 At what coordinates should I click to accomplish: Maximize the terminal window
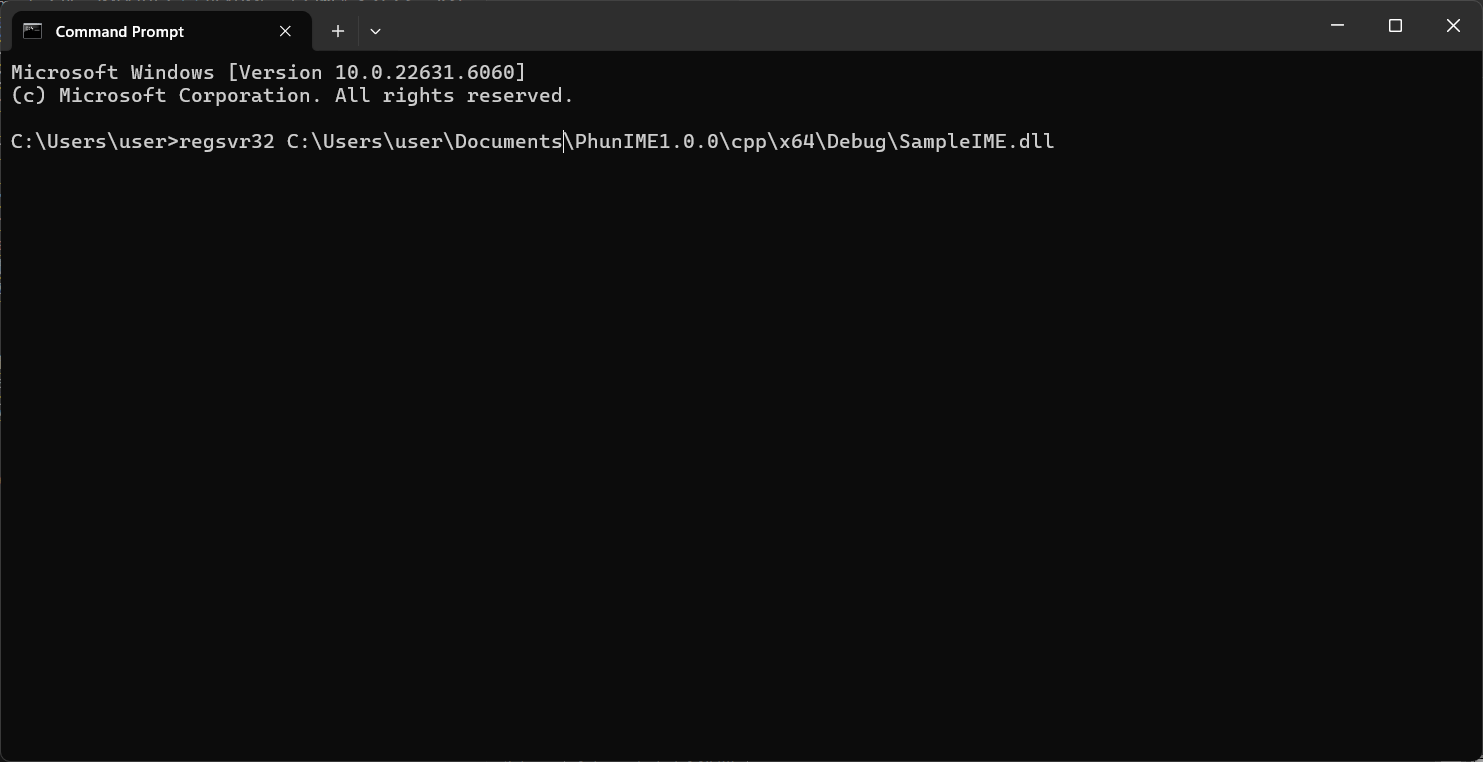(1395, 26)
